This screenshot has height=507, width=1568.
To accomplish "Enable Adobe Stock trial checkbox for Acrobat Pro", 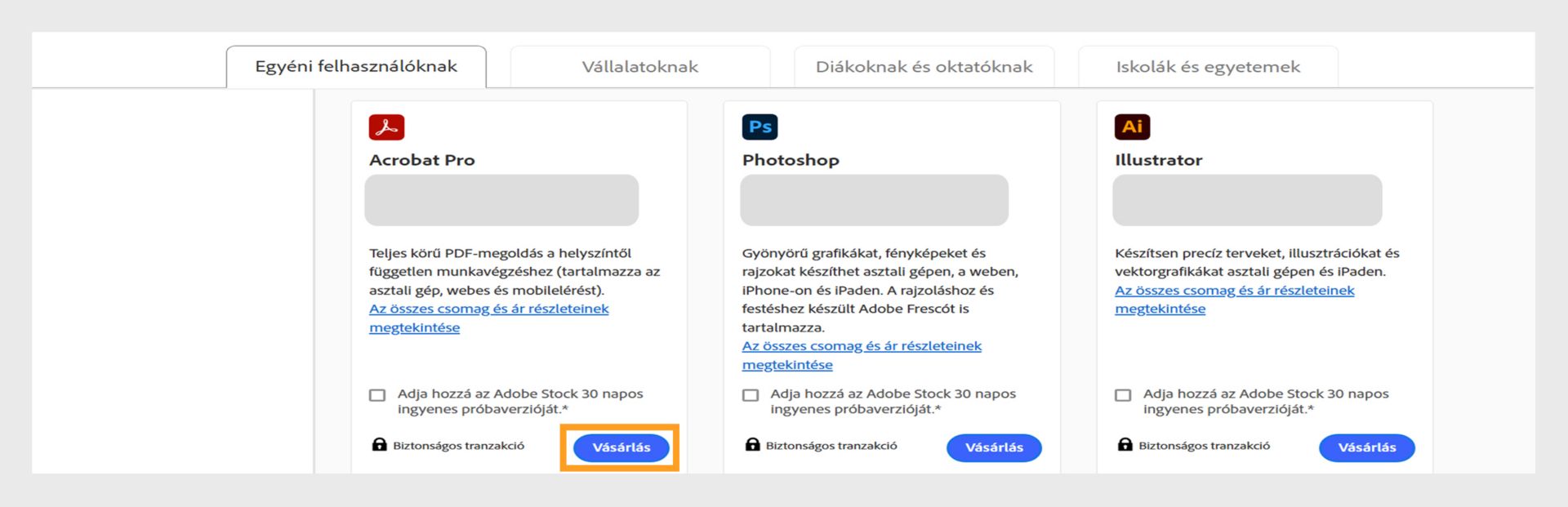I will coord(377,395).
